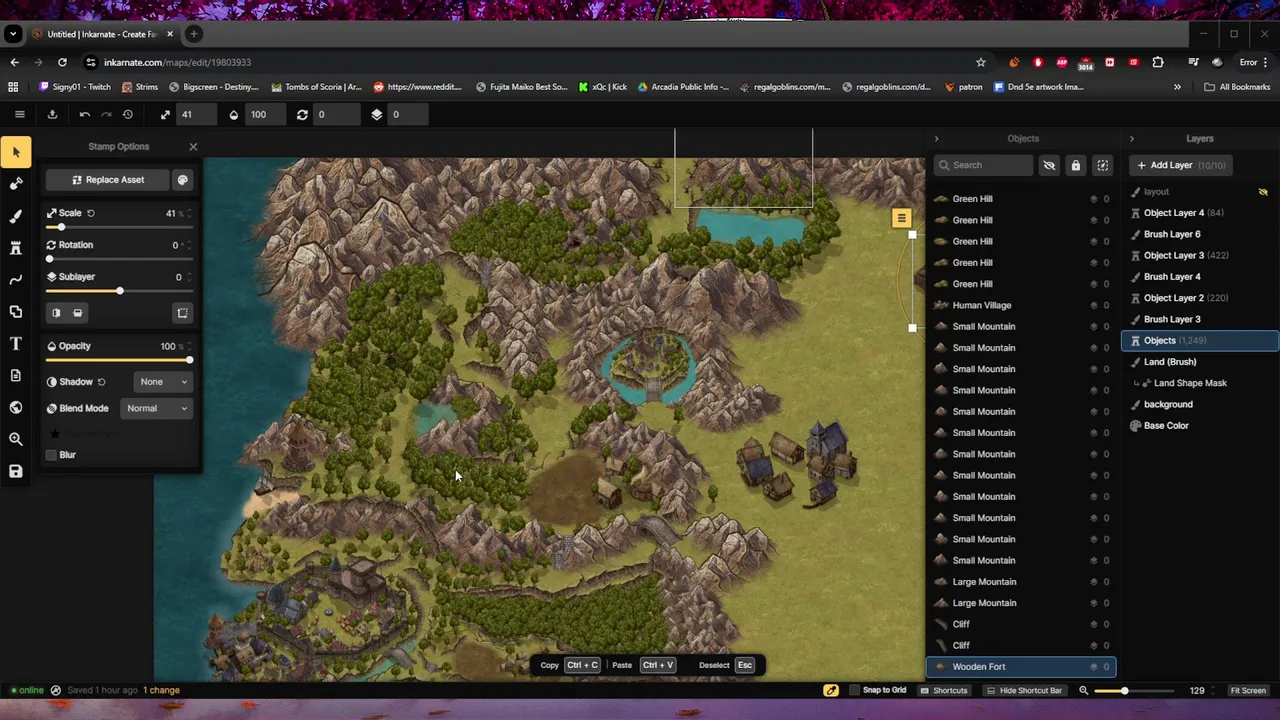Enable the Blur checkbox
The height and width of the screenshot is (720, 1280).
[51, 455]
